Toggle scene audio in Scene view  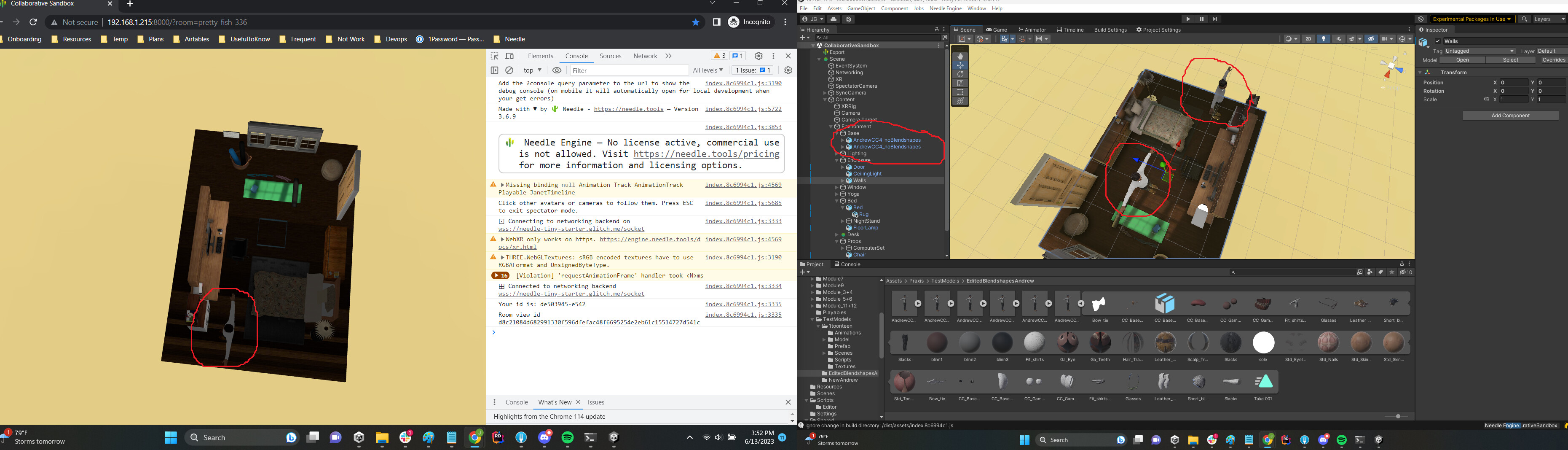[x=1338, y=39]
